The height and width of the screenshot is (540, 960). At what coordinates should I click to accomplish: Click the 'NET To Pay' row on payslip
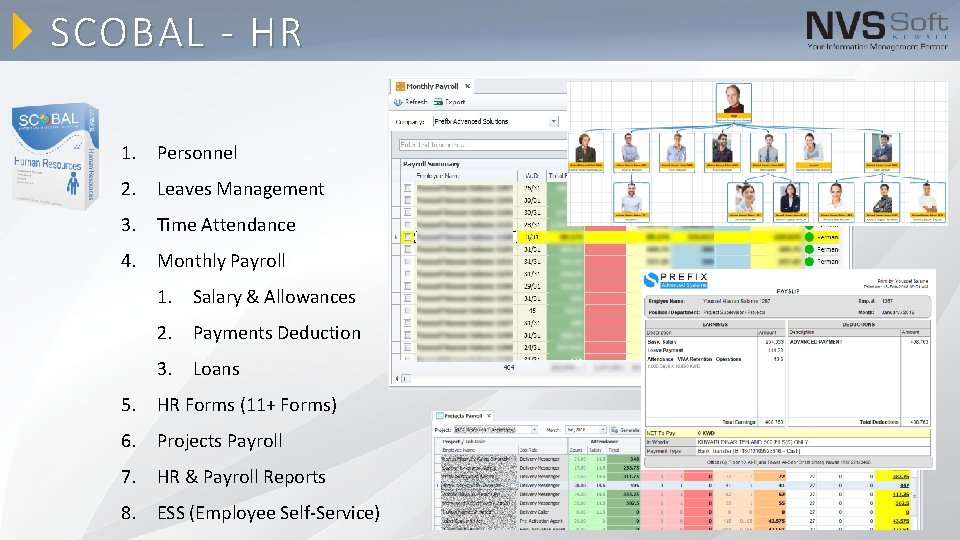coord(788,433)
